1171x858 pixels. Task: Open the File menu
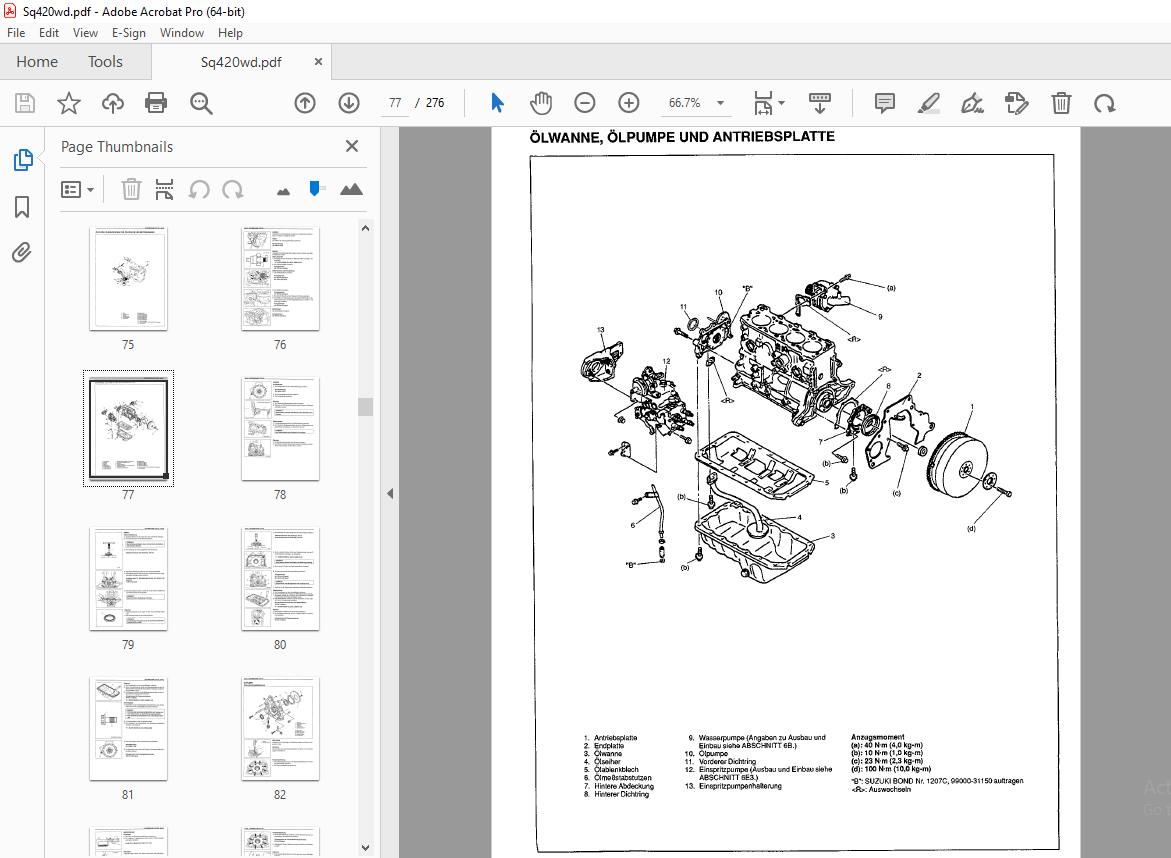tap(16, 33)
